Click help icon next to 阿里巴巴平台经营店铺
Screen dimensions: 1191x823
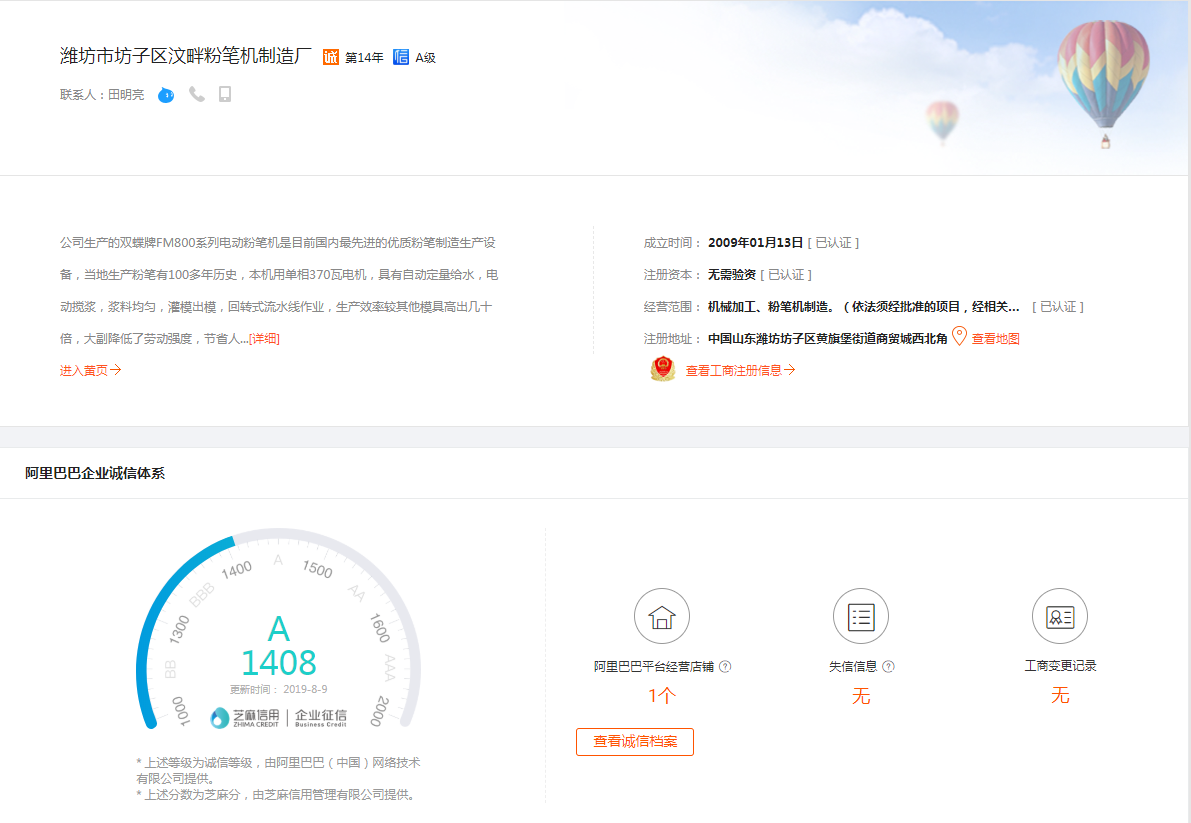point(725,667)
